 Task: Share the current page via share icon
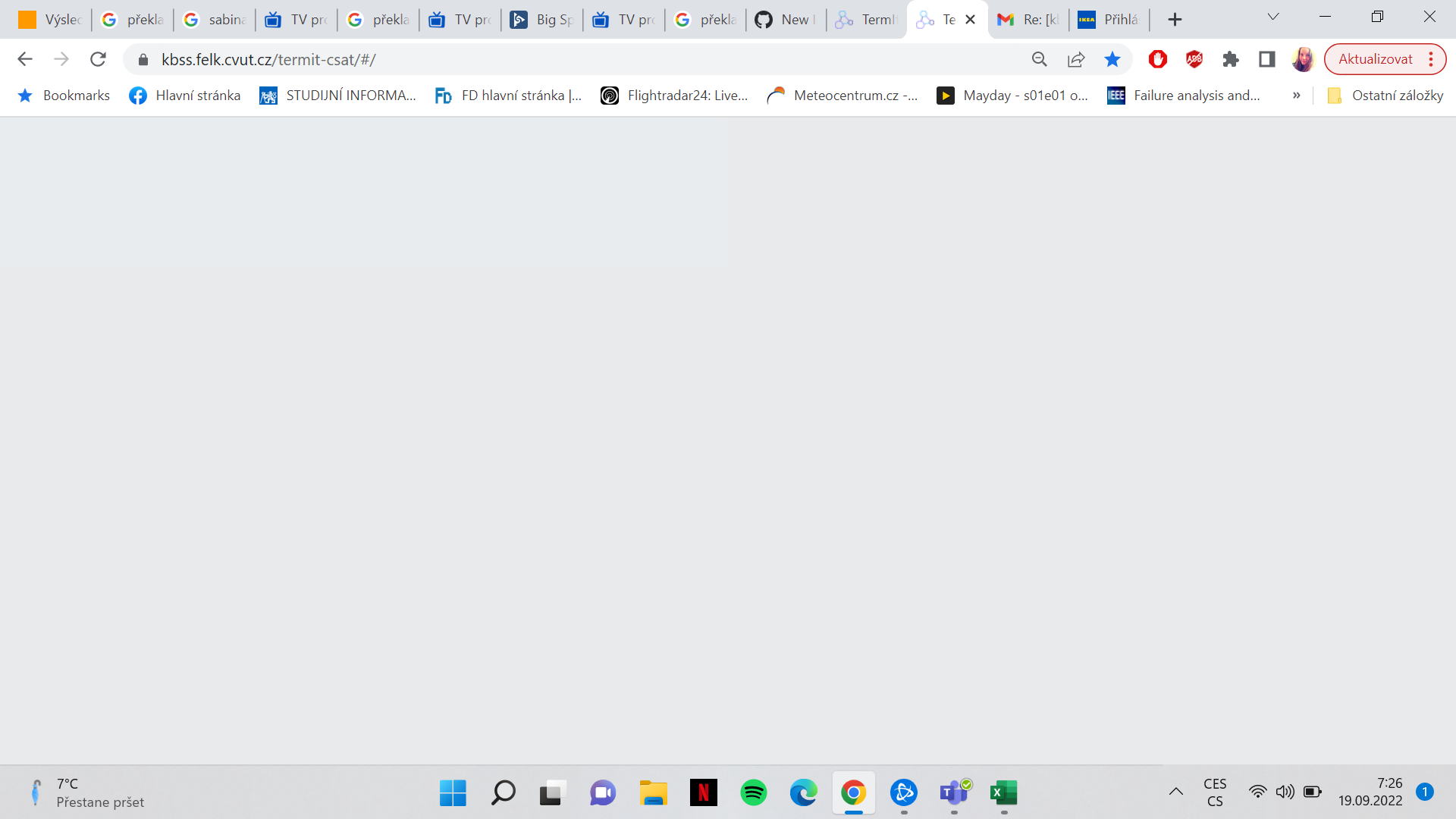pyautogui.click(x=1076, y=59)
